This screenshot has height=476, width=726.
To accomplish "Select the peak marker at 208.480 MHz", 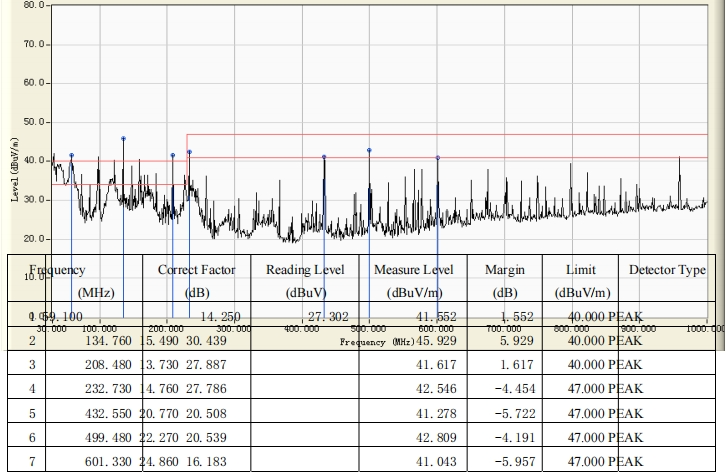I will pyautogui.click(x=173, y=156).
